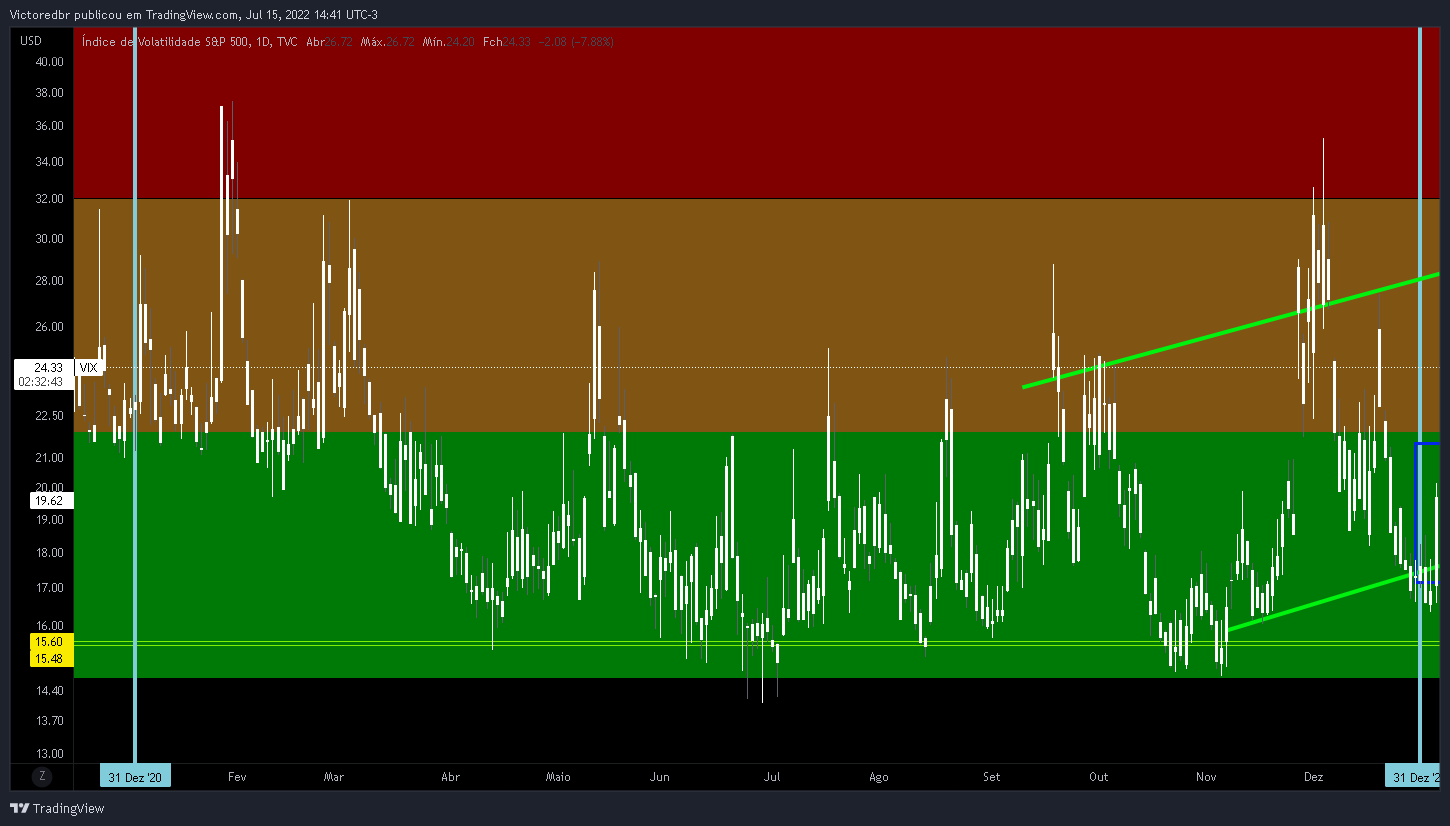Image resolution: width=1450 pixels, height=826 pixels.
Task: Click the 40.00 tick on the price axis
Action: [48, 61]
